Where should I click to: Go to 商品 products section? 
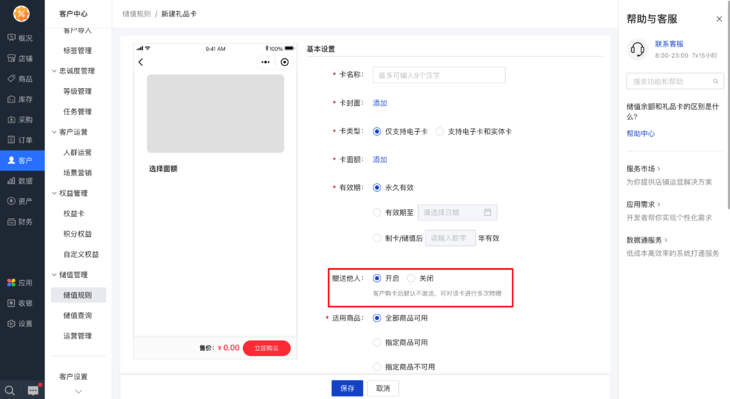[20, 79]
